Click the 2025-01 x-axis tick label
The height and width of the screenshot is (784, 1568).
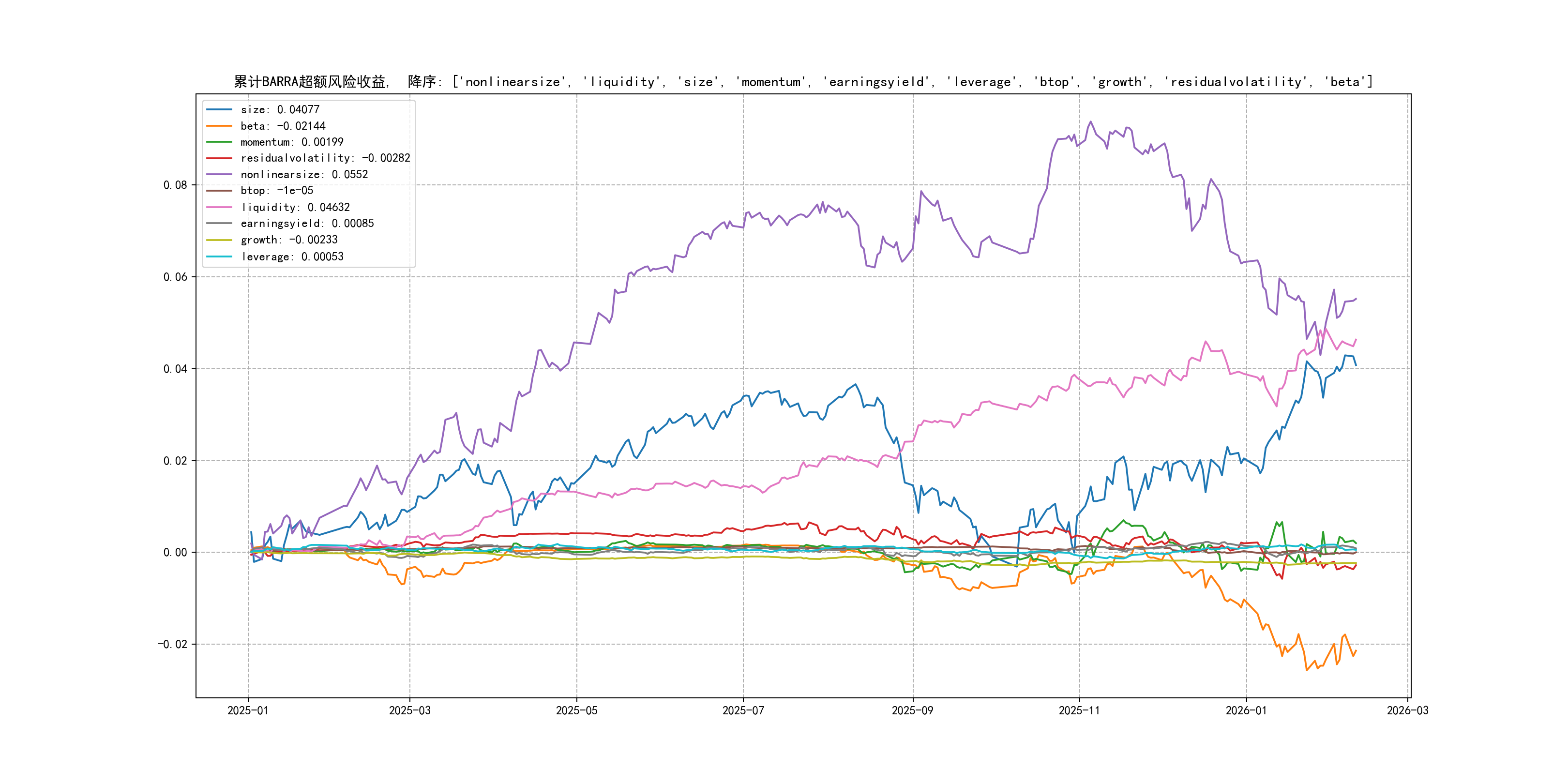tap(248, 710)
